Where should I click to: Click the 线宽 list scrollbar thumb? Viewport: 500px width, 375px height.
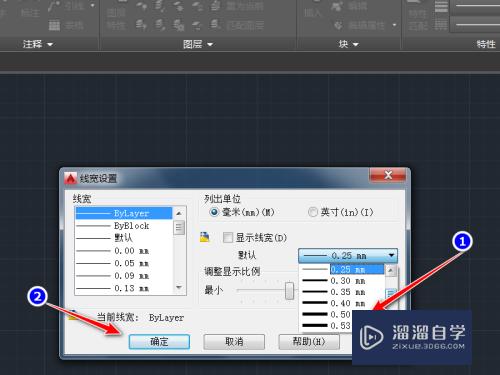[x=179, y=228]
